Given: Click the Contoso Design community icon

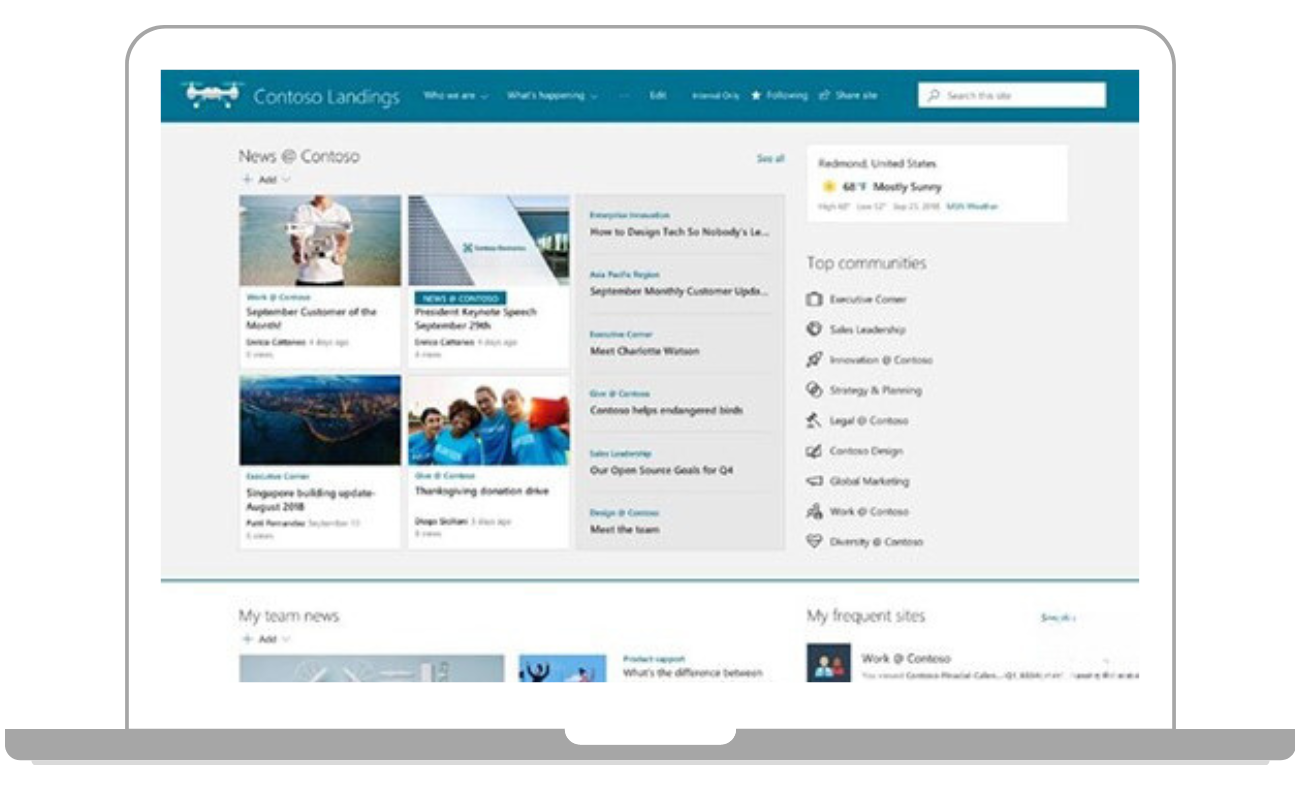Looking at the screenshot, I should click(814, 451).
